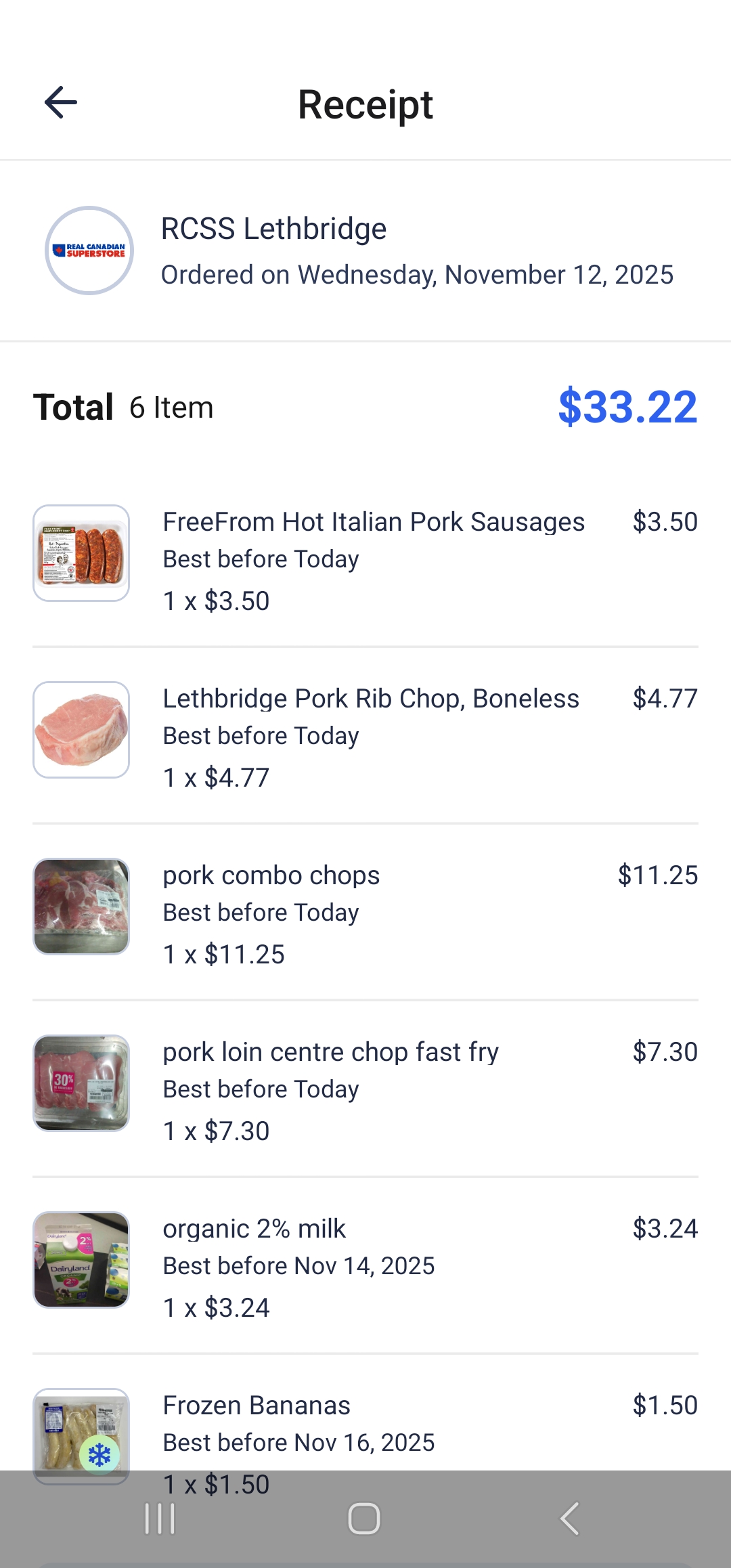Select the FreeFrom Hot Italian Pork Sausages item
The width and height of the screenshot is (731, 1568).
pyautogui.click(x=374, y=522)
